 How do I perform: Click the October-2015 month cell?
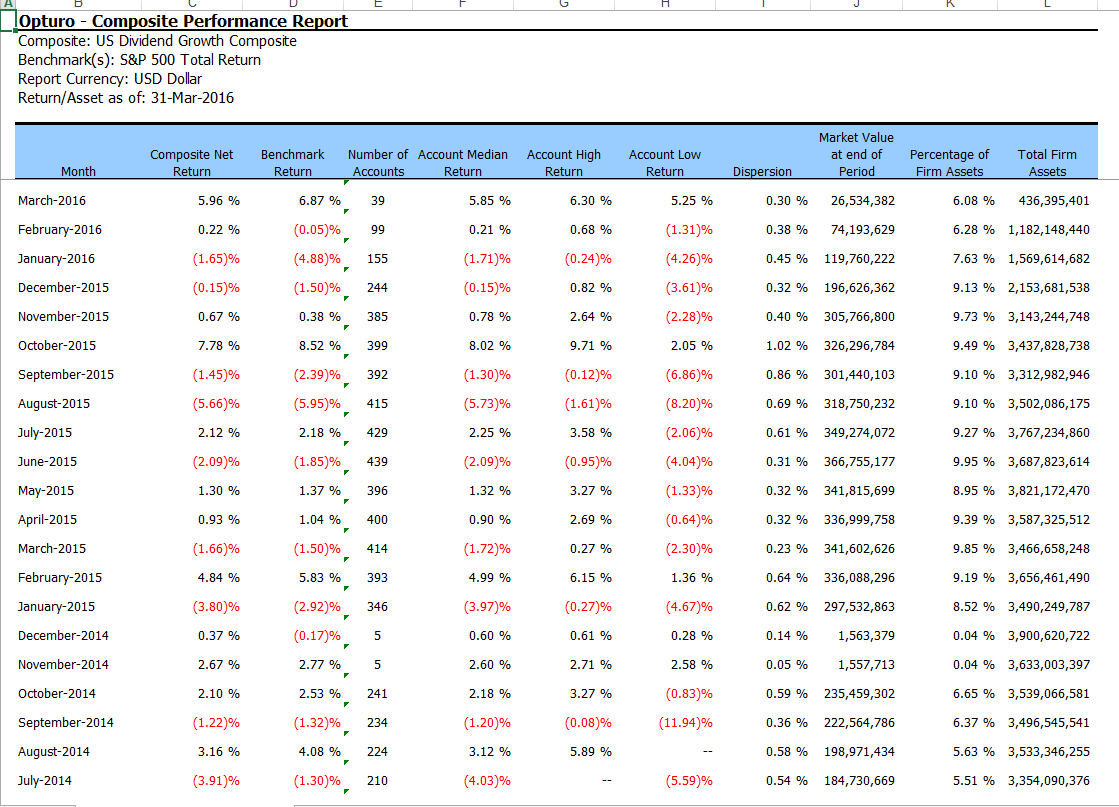tap(57, 346)
